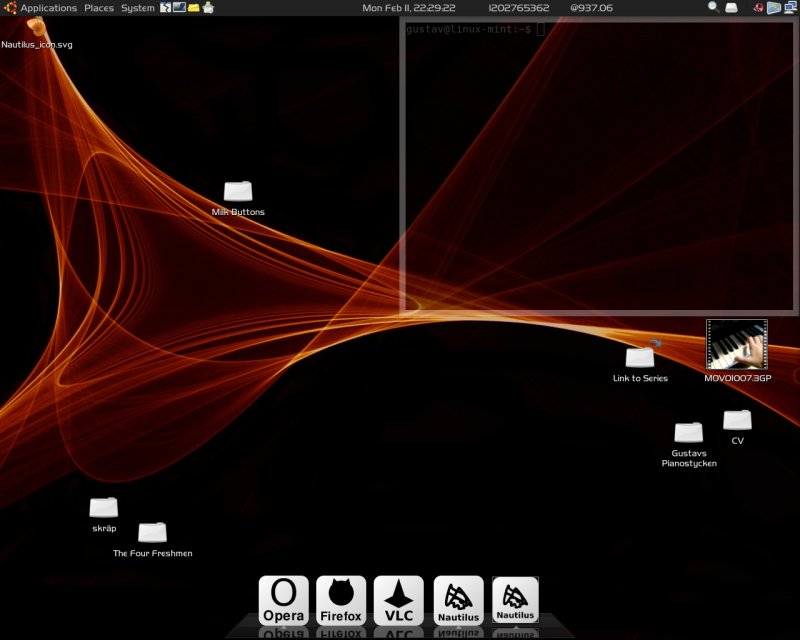Open the Applications menu
This screenshot has width=800, height=640.
tap(48, 8)
